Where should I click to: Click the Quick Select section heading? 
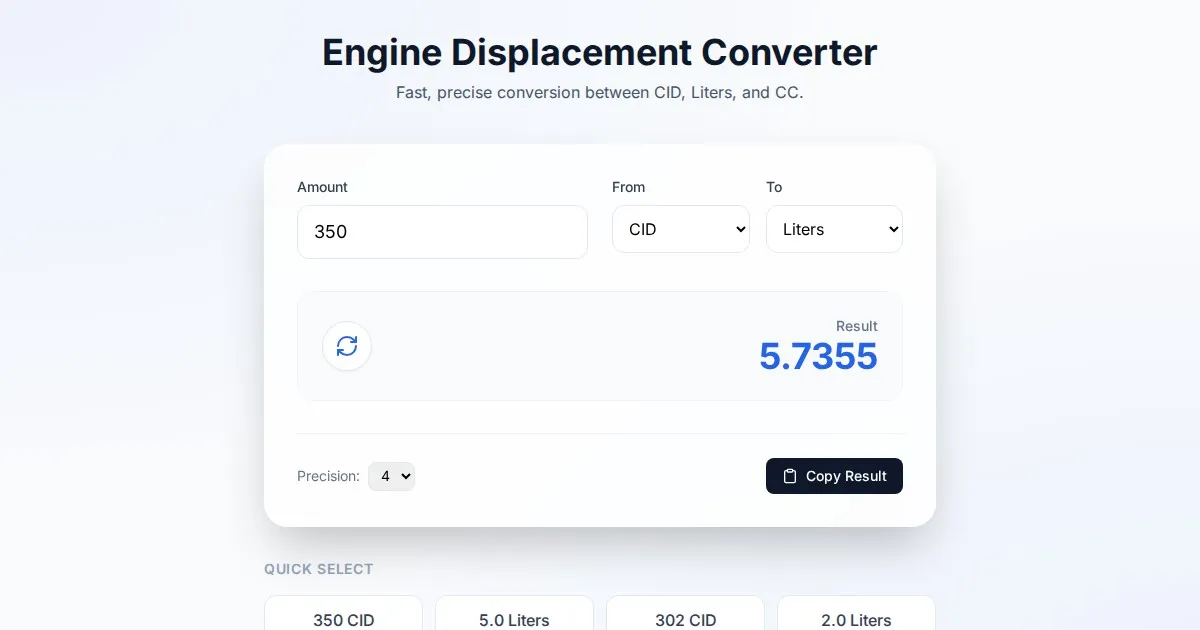coord(318,569)
